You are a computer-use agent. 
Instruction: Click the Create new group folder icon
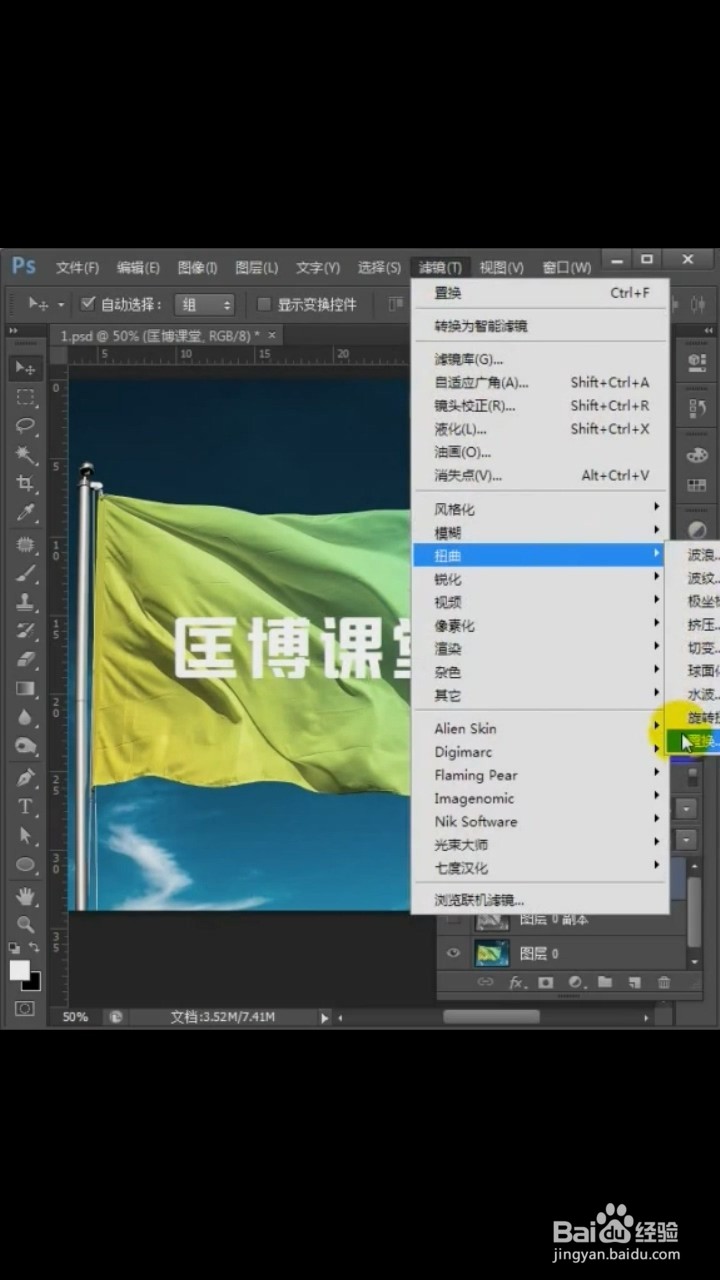click(604, 983)
